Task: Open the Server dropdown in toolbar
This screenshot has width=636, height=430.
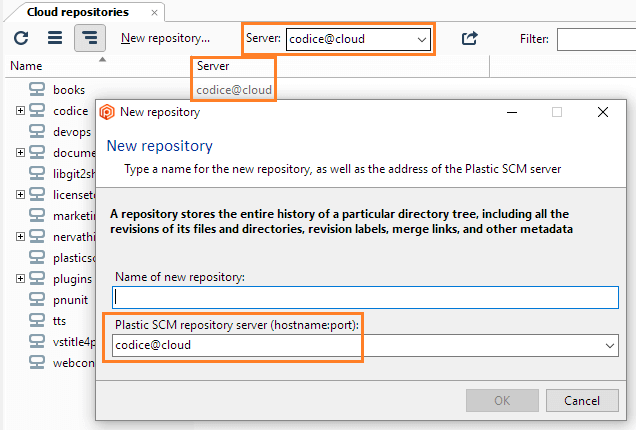Action: (x=422, y=39)
